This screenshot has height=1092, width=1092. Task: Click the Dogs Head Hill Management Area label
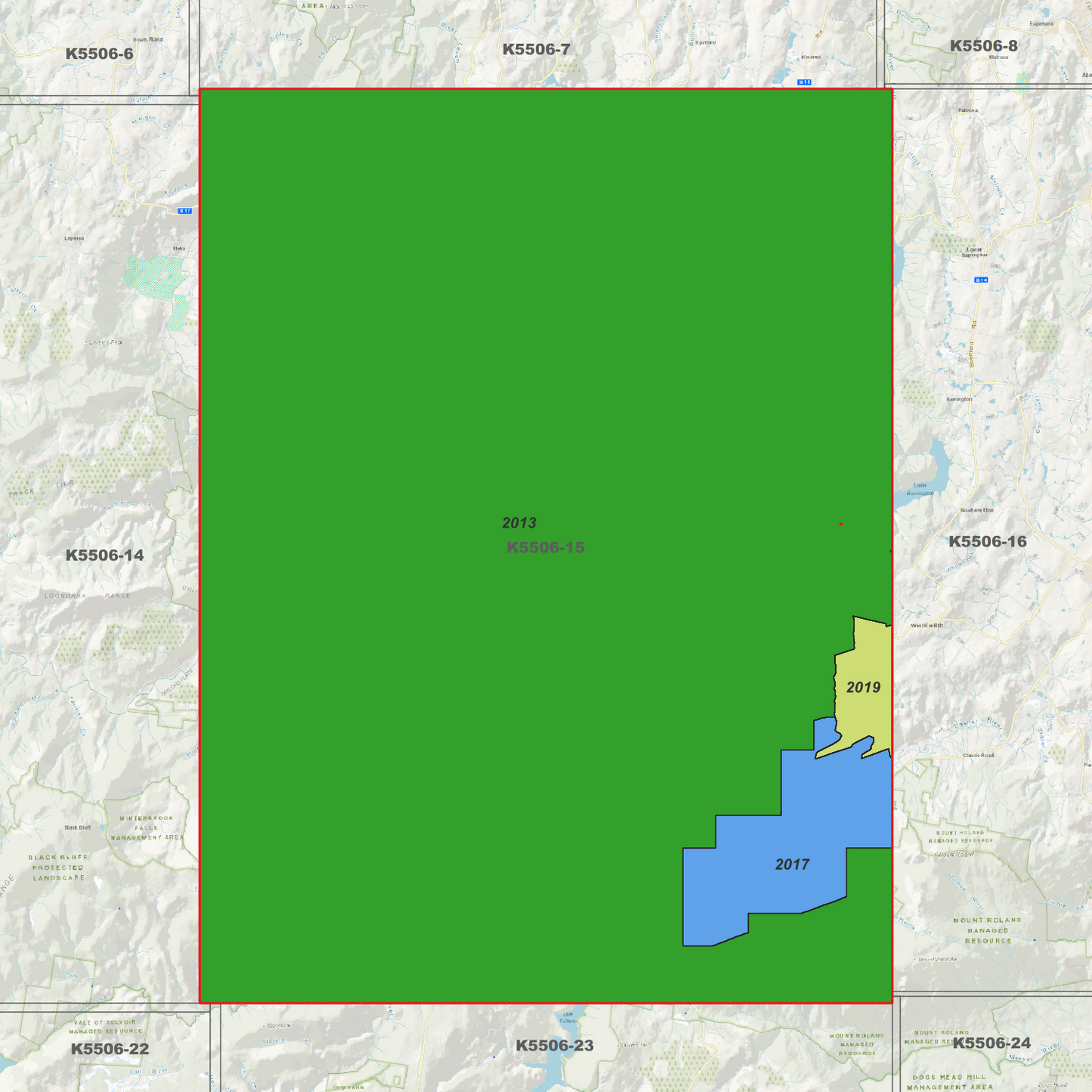(x=950, y=1082)
